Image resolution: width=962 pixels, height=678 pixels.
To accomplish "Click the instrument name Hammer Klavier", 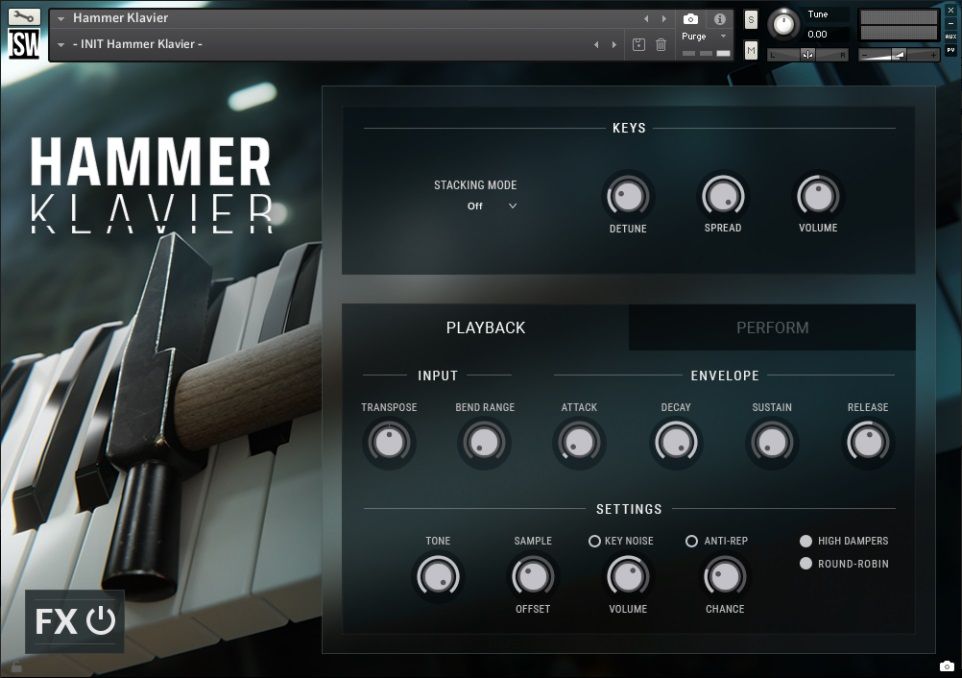I will tap(120, 18).
